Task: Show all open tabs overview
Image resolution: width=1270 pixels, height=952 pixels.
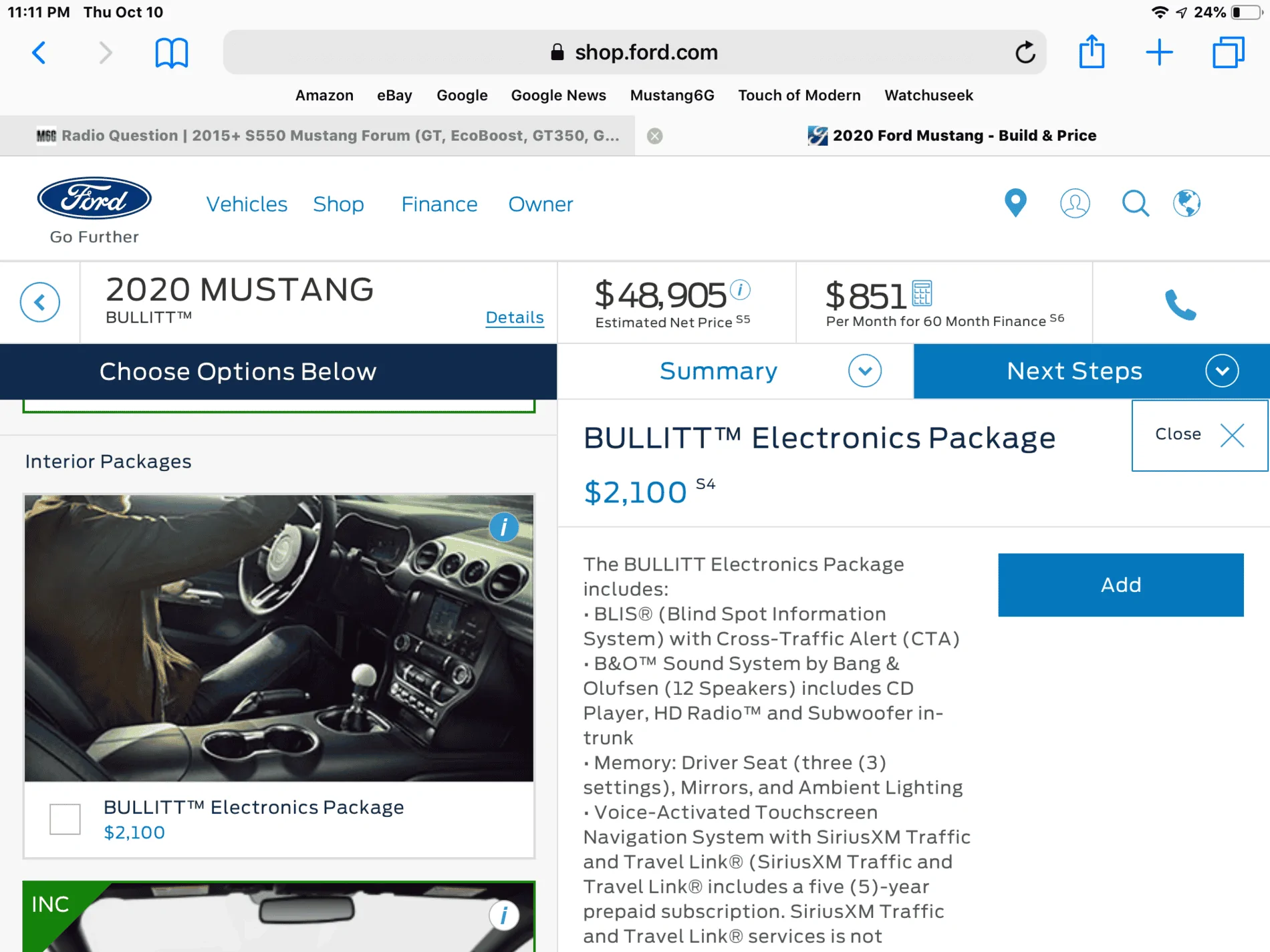Action: click(x=1228, y=52)
